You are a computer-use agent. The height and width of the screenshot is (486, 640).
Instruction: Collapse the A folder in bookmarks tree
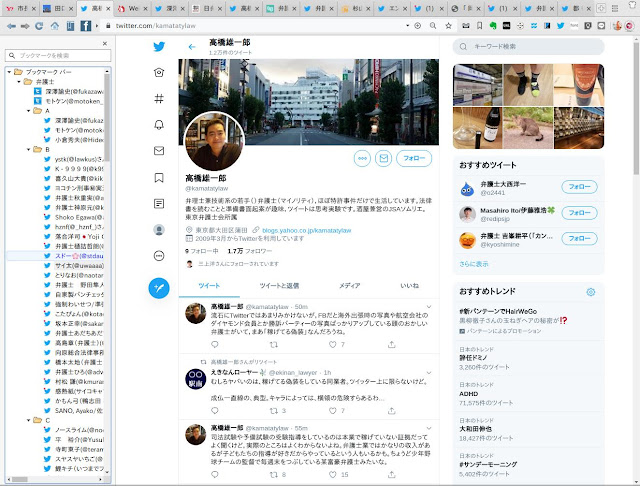tap(29, 111)
